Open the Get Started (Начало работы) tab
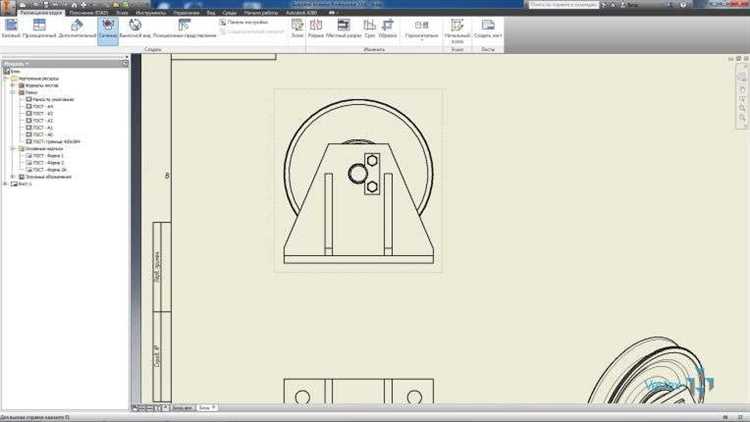The image size is (750, 422). (x=261, y=13)
